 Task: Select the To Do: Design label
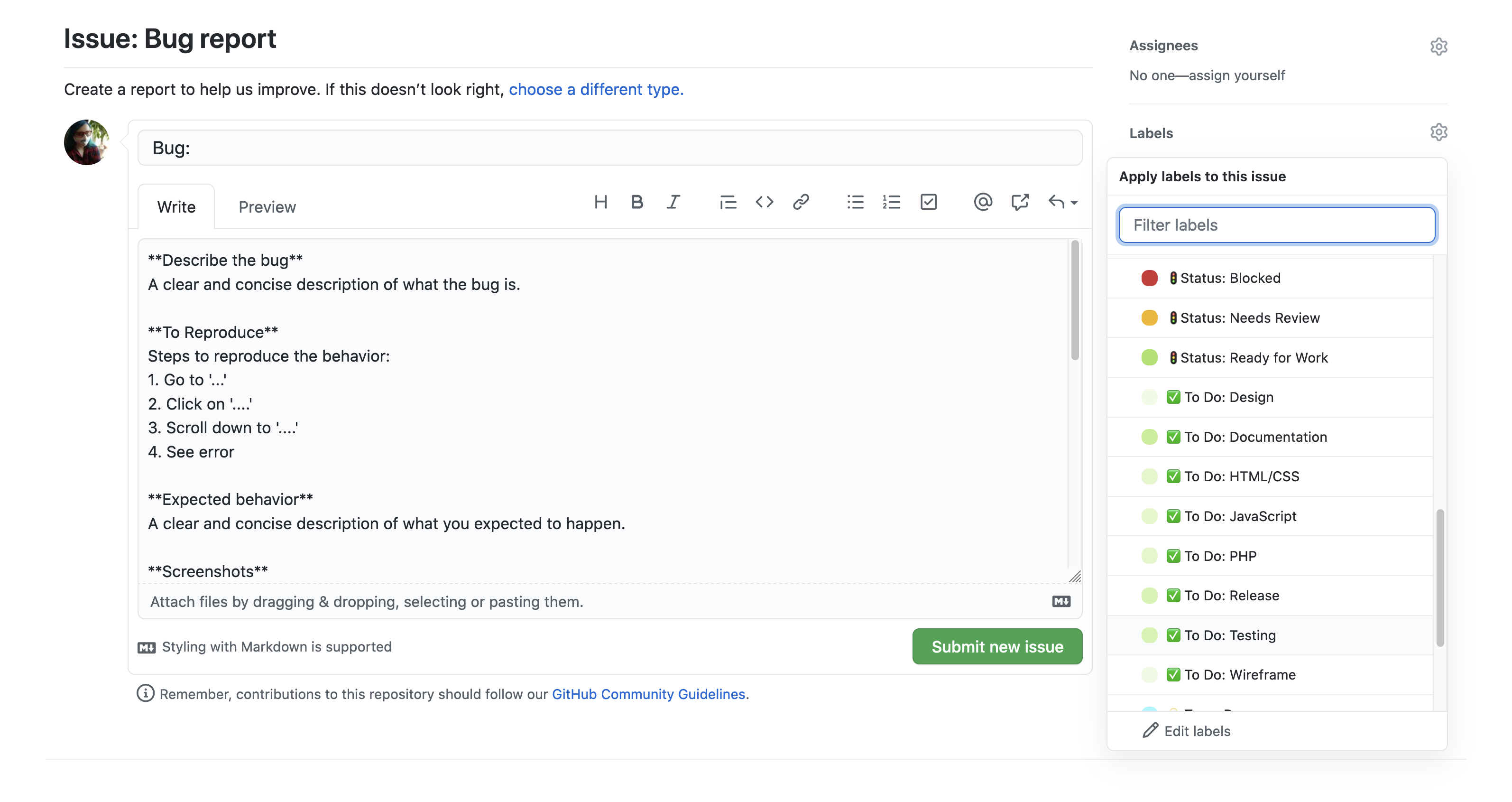tap(1270, 398)
